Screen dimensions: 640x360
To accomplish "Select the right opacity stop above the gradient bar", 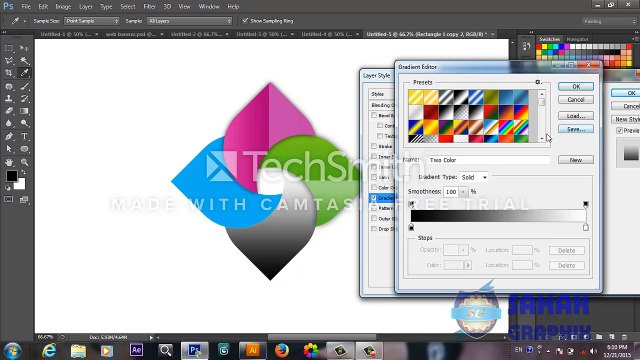I will pos(586,204).
